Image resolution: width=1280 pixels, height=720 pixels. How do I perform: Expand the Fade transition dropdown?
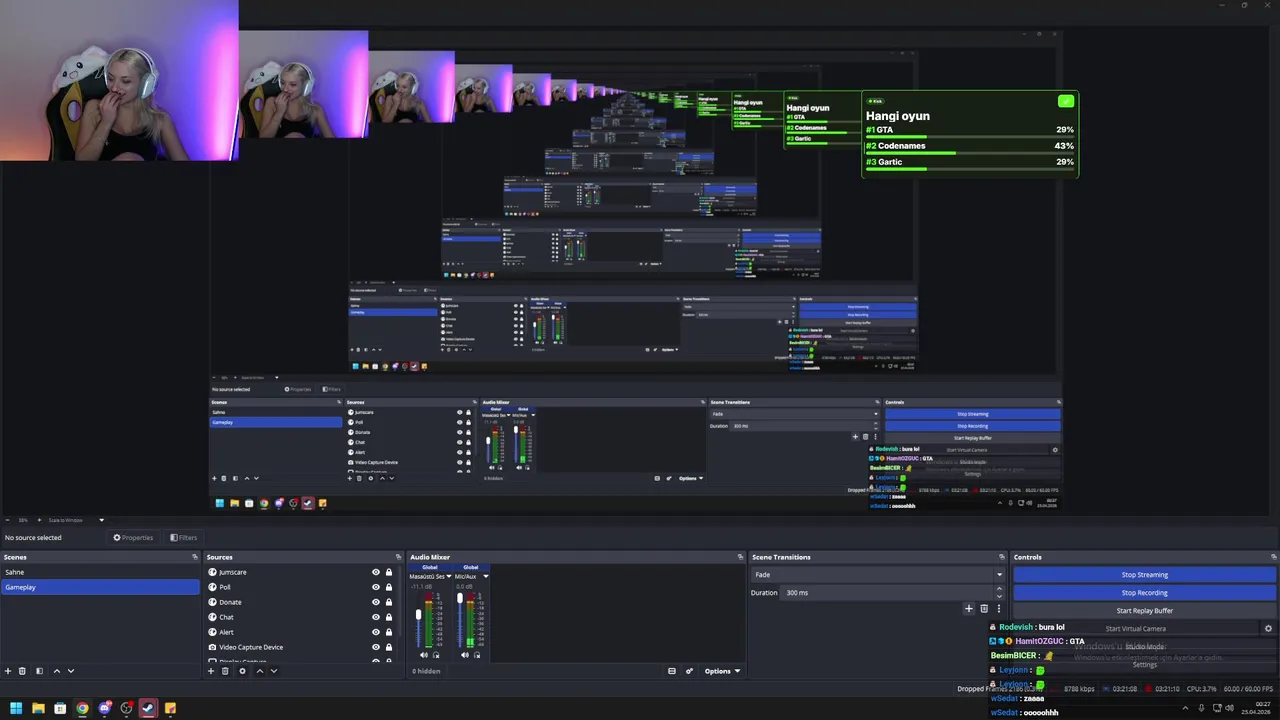(998, 575)
